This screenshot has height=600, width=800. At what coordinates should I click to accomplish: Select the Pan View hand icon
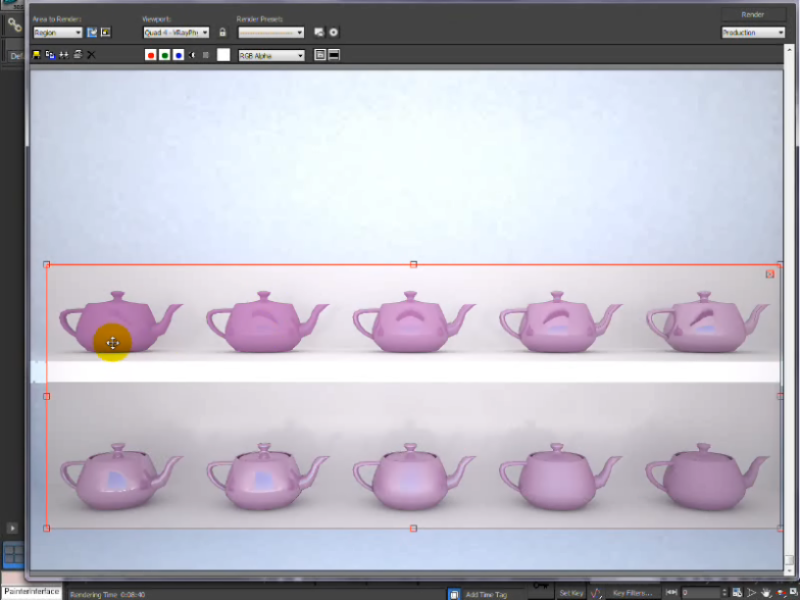click(766, 593)
